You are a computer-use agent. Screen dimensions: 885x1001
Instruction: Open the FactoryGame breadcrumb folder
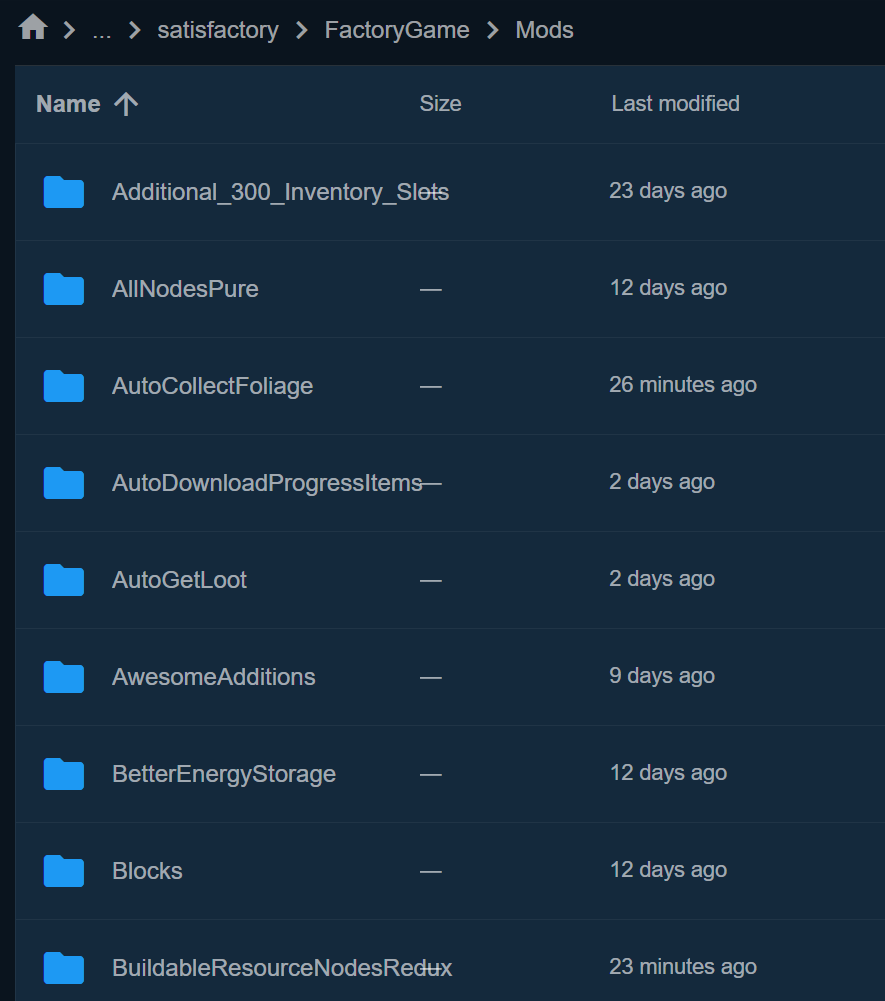tap(397, 30)
